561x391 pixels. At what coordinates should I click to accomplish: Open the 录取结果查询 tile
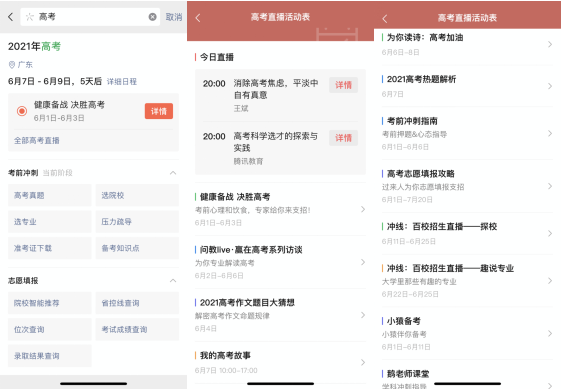point(50,356)
